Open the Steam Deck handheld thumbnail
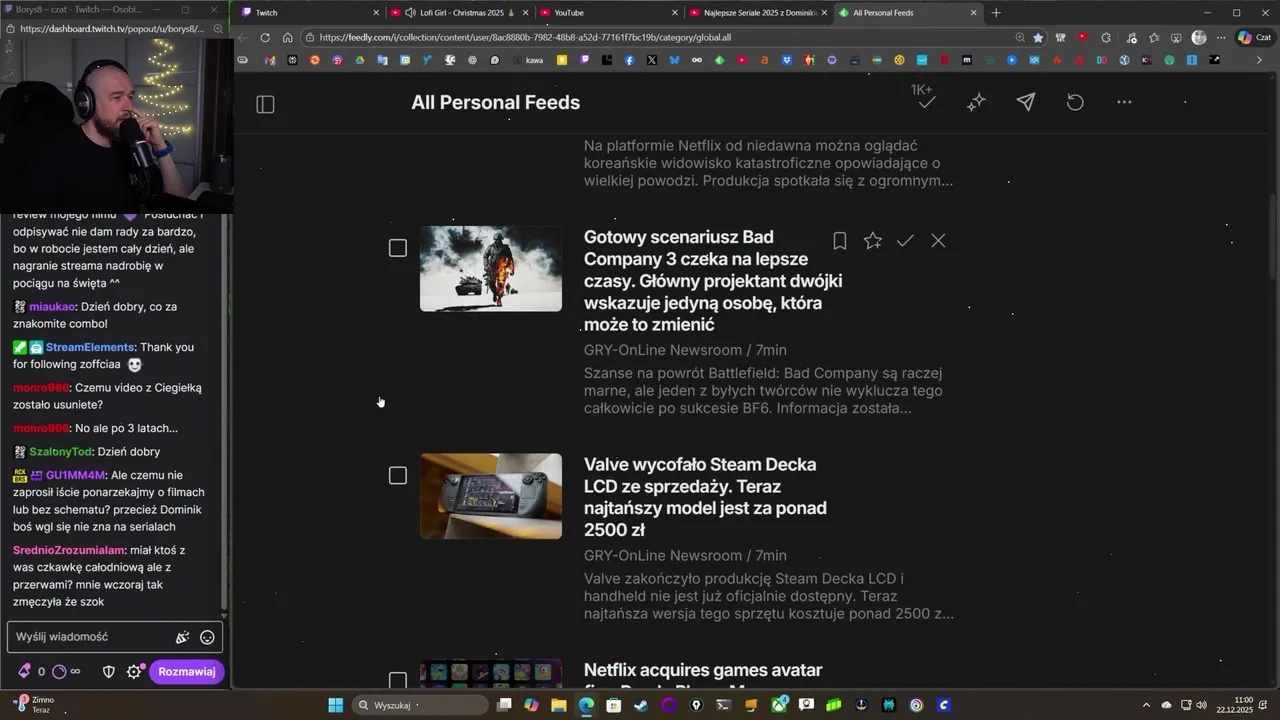The image size is (1280, 720). 491,496
